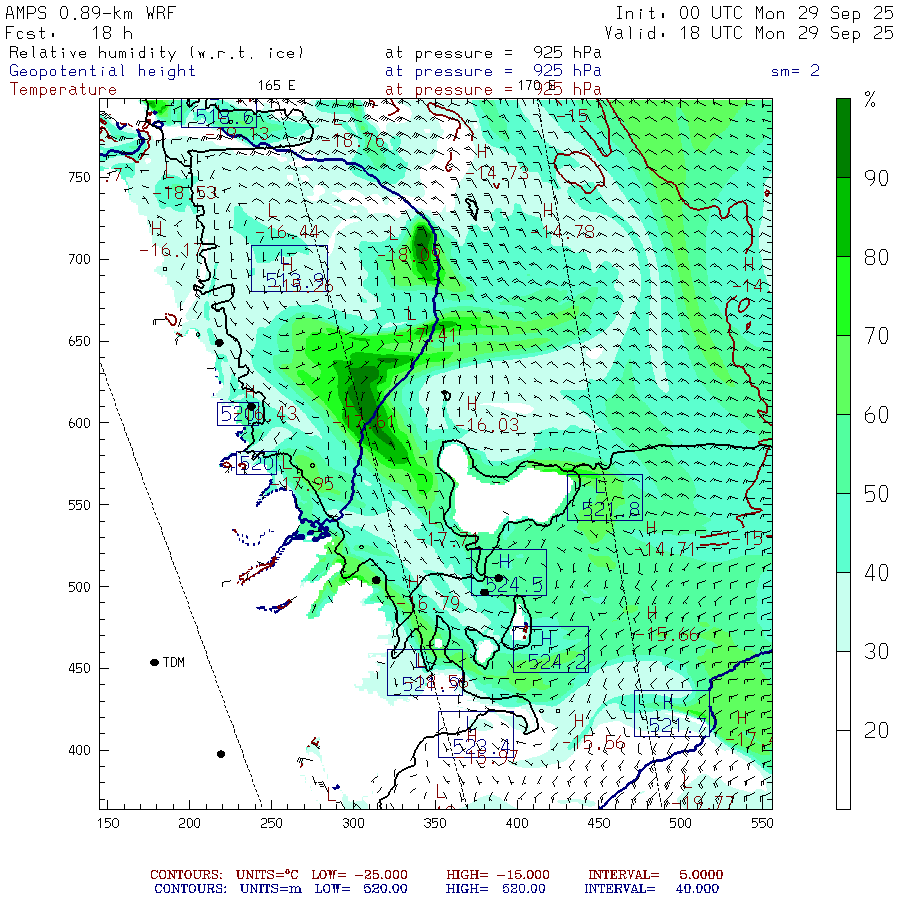Click the 'Relative humidity (w.r.t. ice)' label
Viewport: 900px width, 900px height.
point(156,53)
